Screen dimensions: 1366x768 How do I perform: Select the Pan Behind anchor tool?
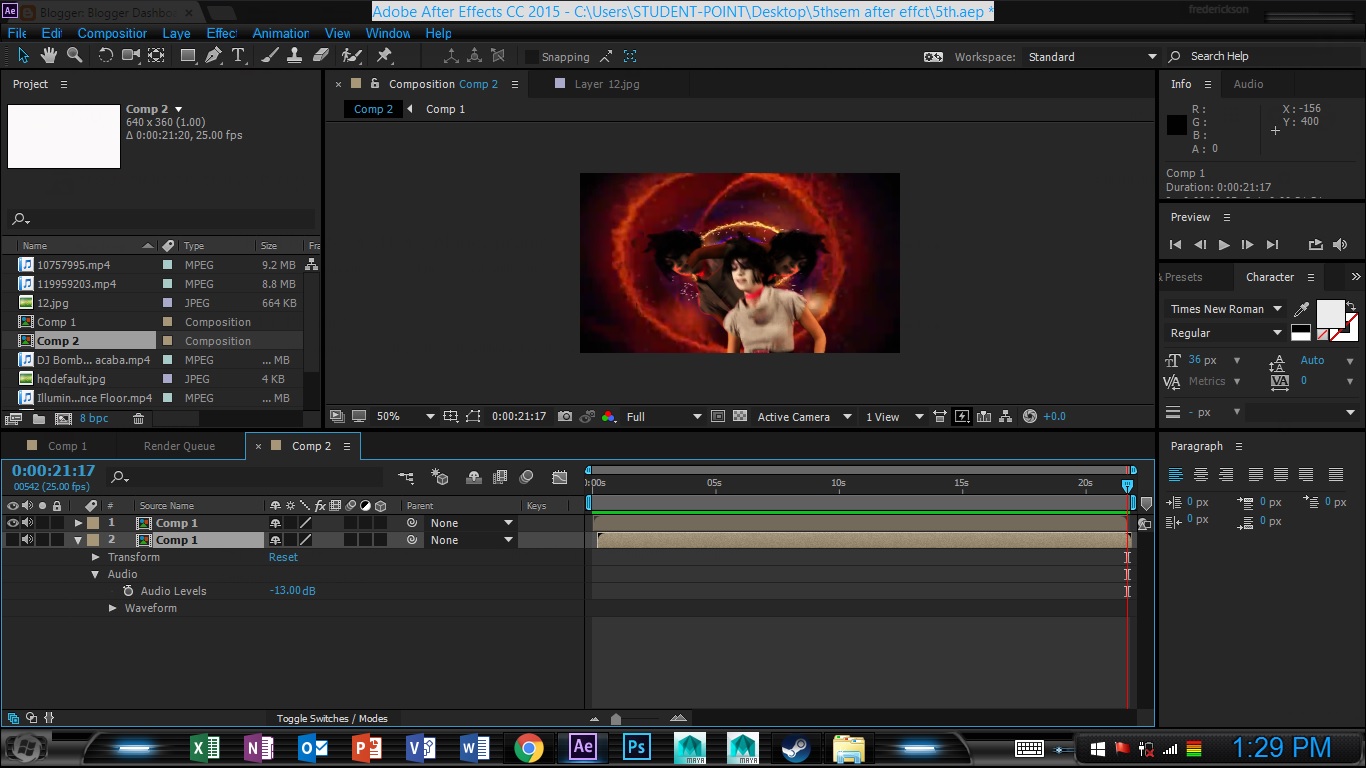tap(157, 56)
